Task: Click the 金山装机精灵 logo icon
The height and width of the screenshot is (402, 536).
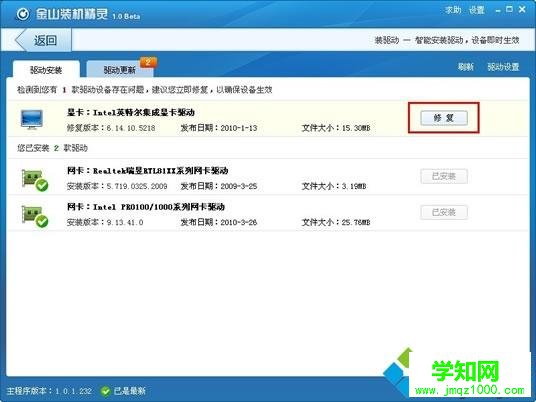Action: 23,14
